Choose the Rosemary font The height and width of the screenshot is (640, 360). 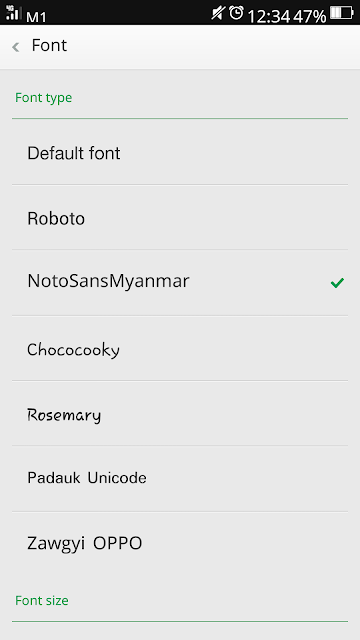click(180, 413)
